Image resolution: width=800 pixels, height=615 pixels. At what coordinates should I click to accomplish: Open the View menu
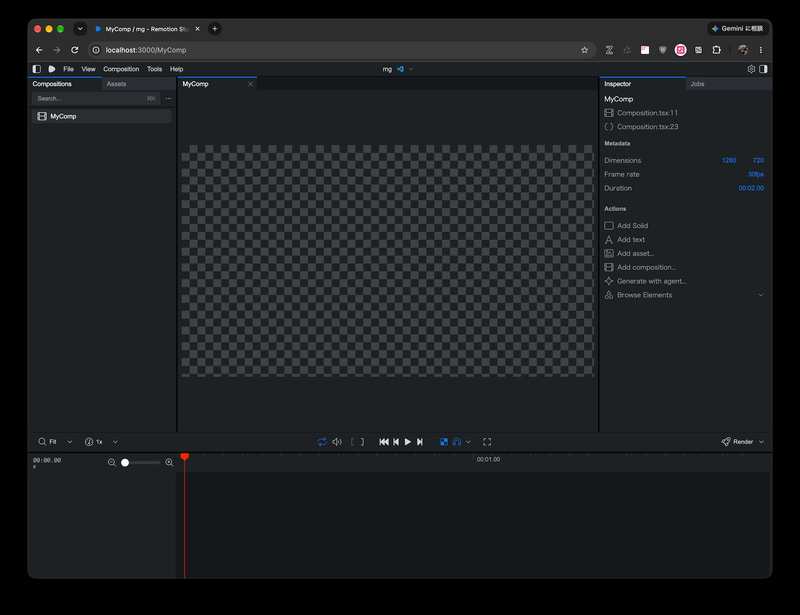(88, 69)
